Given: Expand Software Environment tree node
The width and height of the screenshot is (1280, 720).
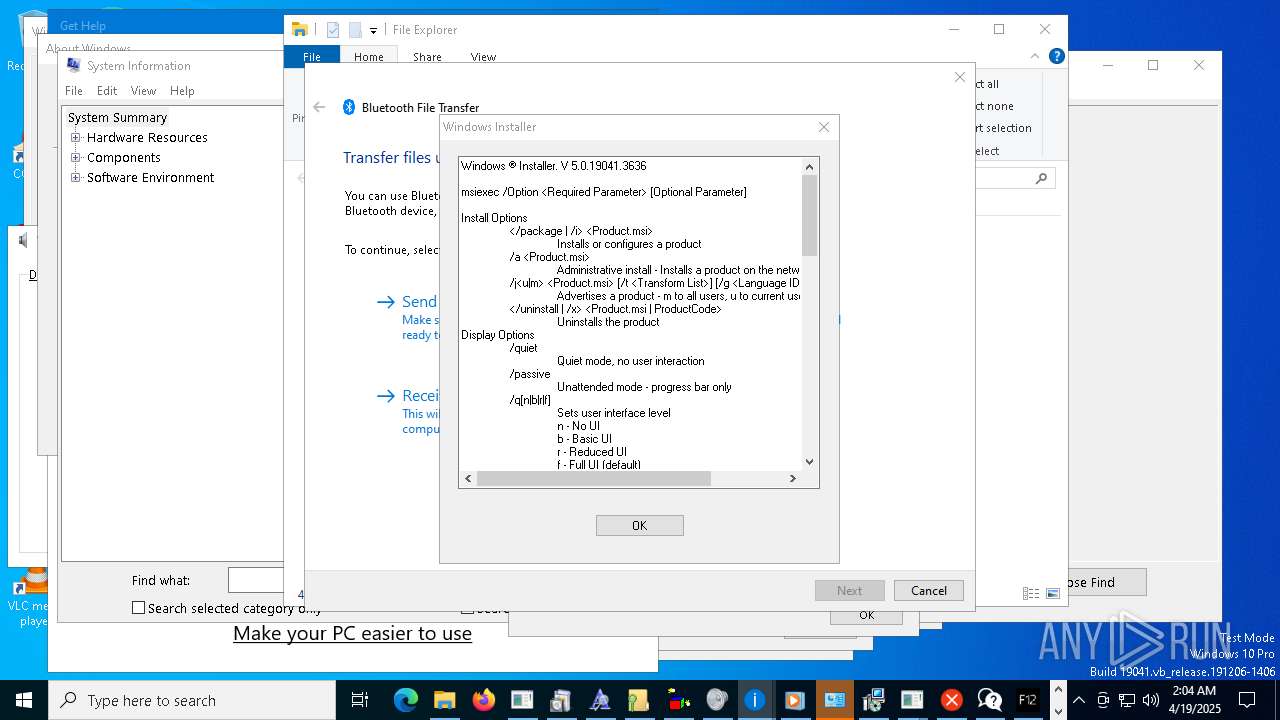Looking at the screenshot, I should click(x=75, y=178).
